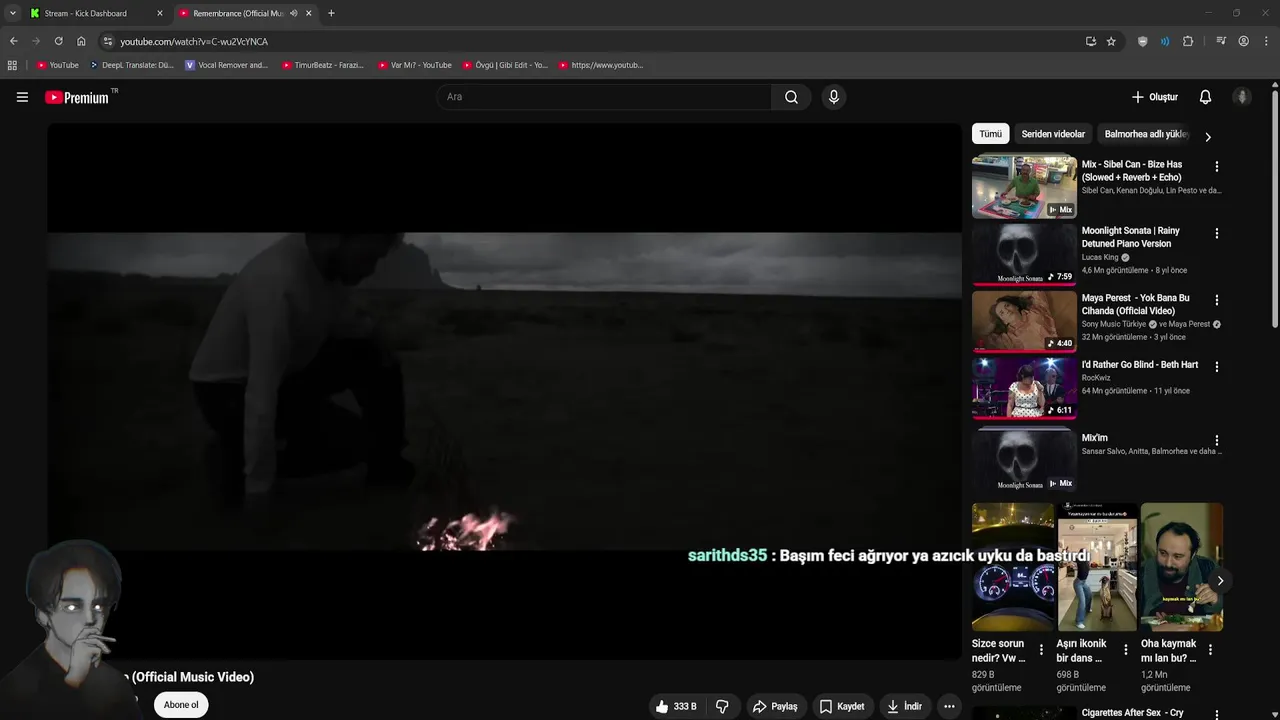
Task: Click Oluştur create button
Action: coord(1155,97)
